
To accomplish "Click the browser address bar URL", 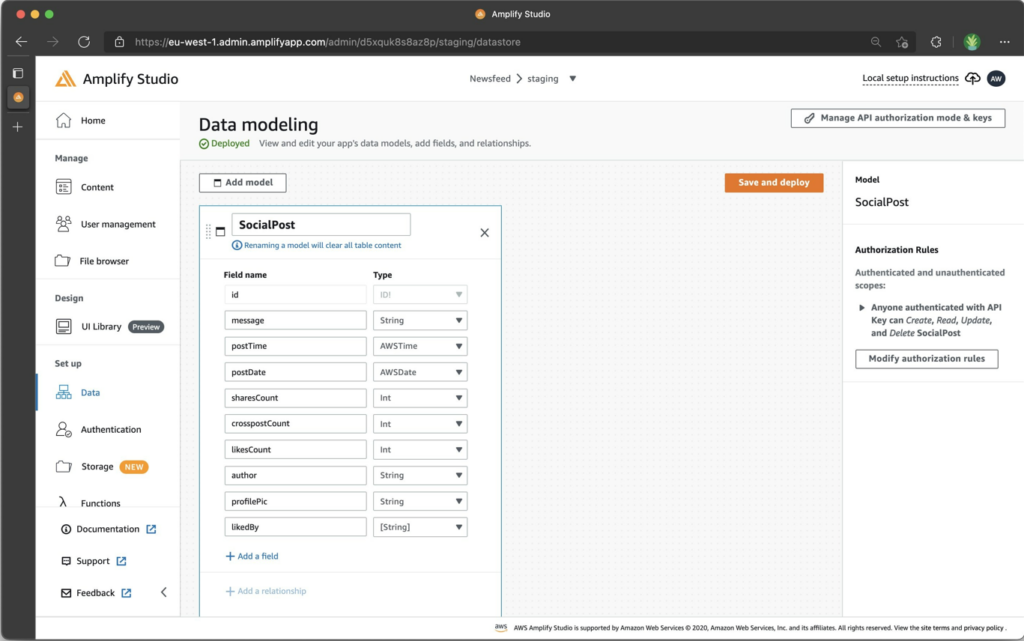I will click(328, 42).
